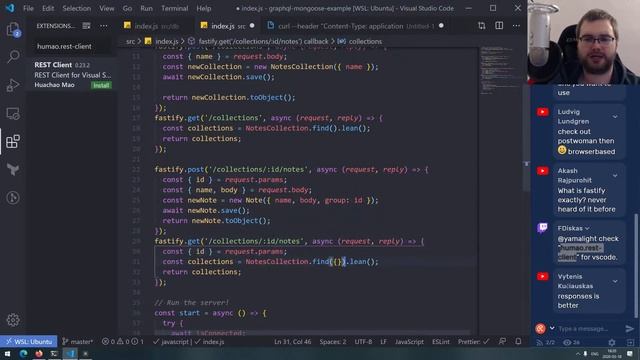
Task: Click the chat user avatar icon
Action: (540, 329)
